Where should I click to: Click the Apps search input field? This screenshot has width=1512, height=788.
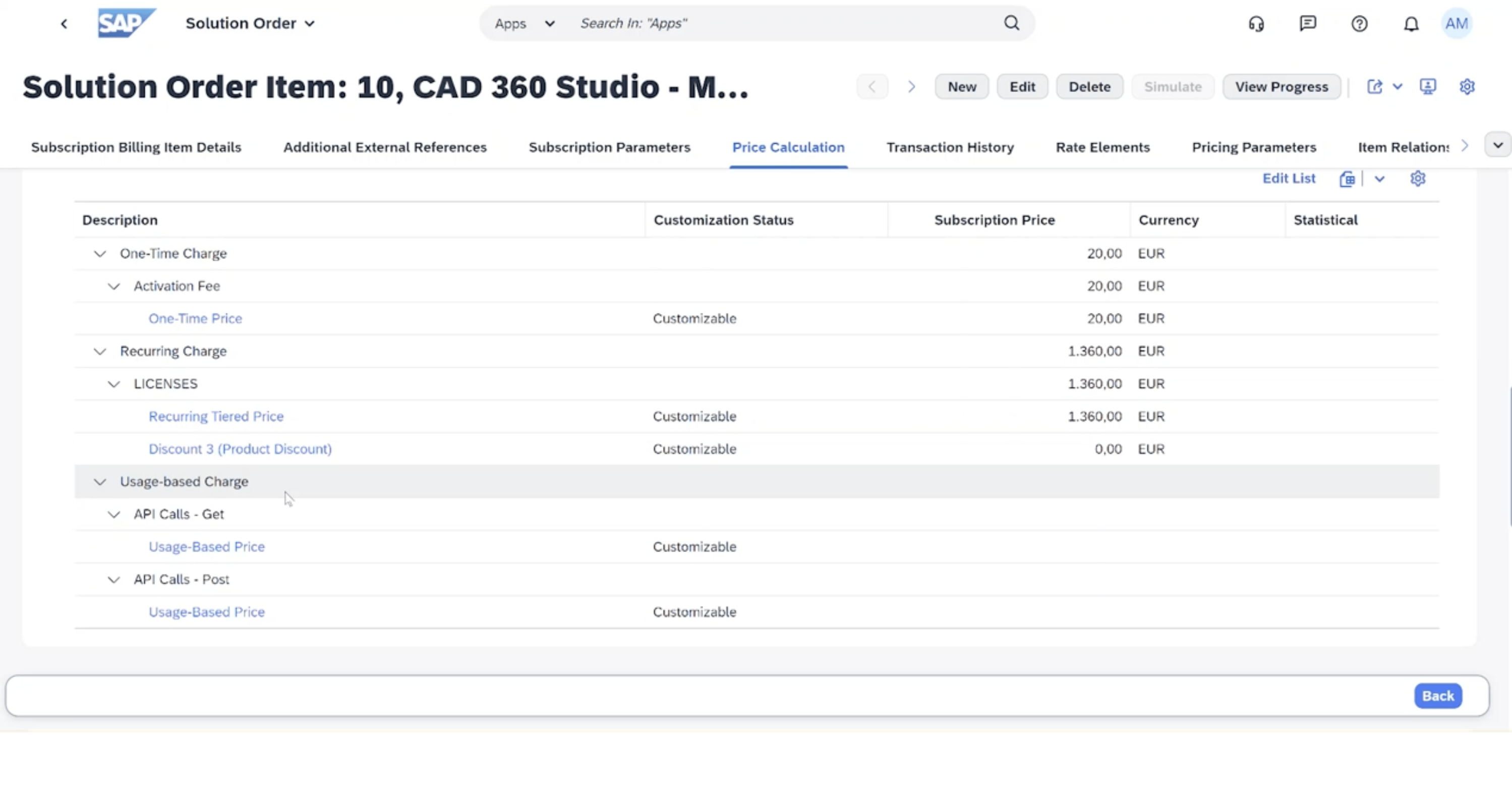point(781,24)
